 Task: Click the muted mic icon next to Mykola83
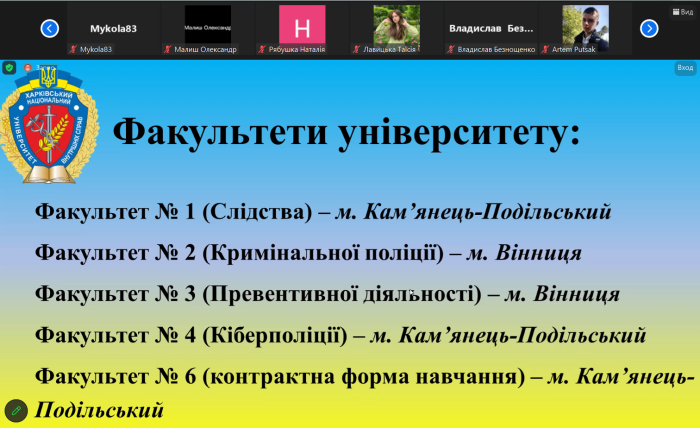(x=73, y=49)
